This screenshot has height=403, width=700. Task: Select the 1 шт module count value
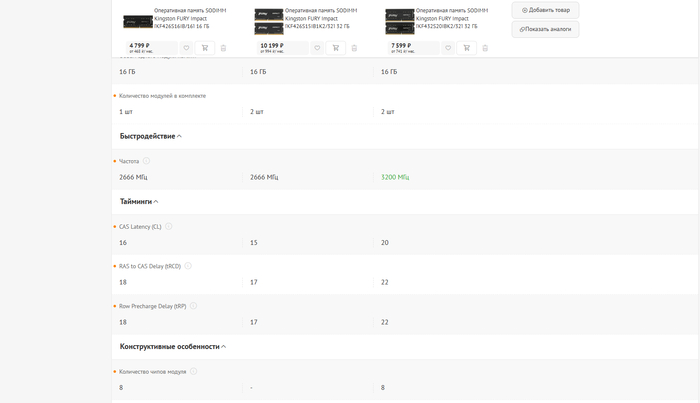tap(126, 112)
